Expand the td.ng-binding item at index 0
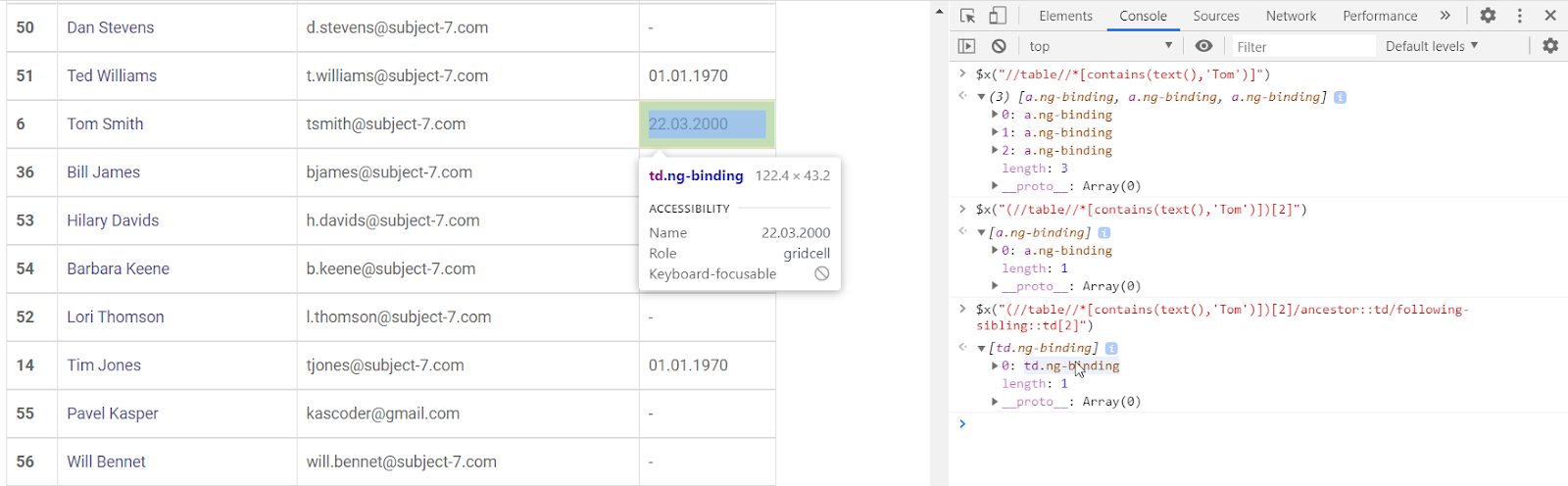The image size is (1568, 486). click(995, 365)
